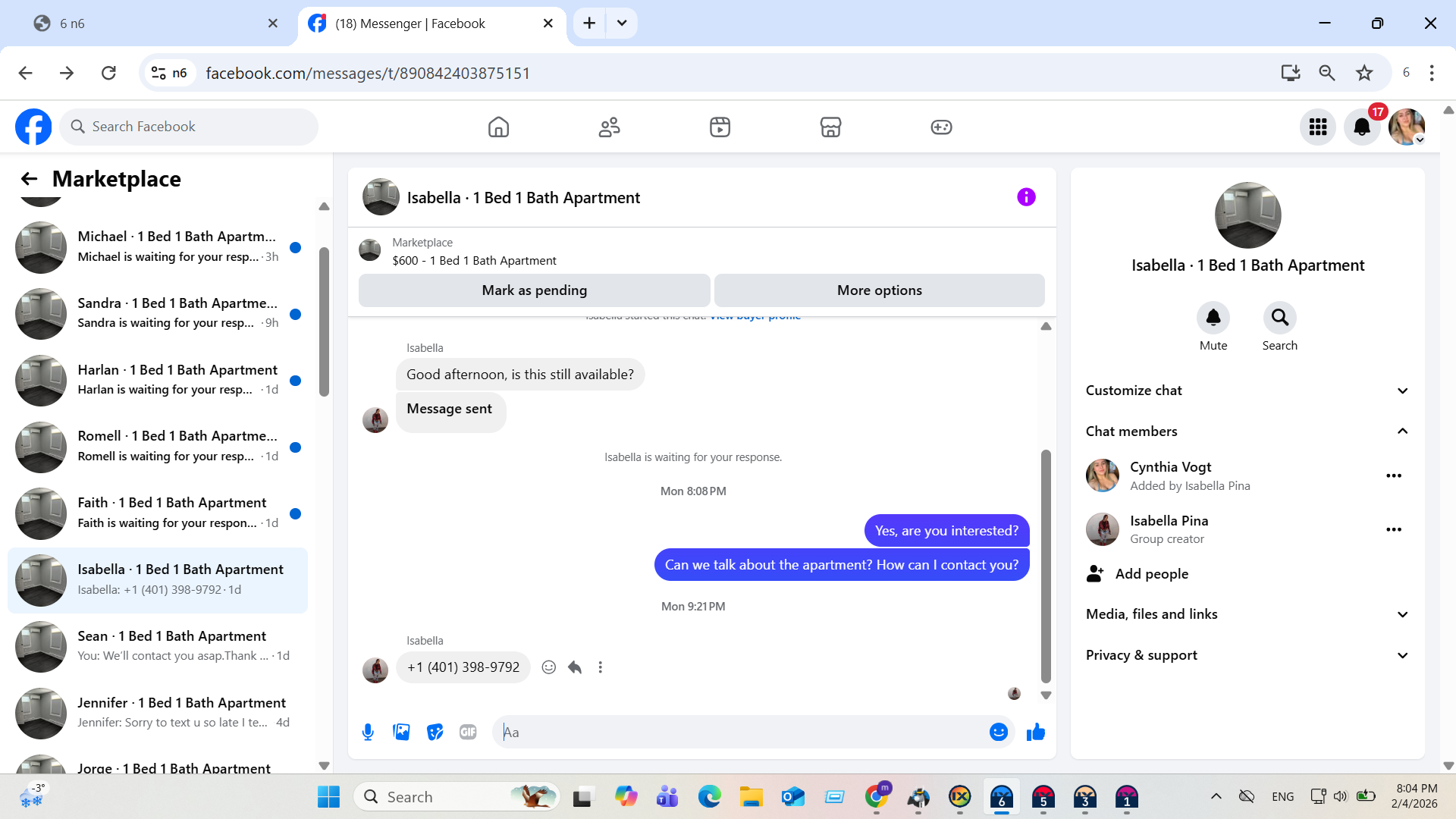Toggle the purple conversation info button
The height and width of the screenshot is (819, 1456).
pos(1026,197)
